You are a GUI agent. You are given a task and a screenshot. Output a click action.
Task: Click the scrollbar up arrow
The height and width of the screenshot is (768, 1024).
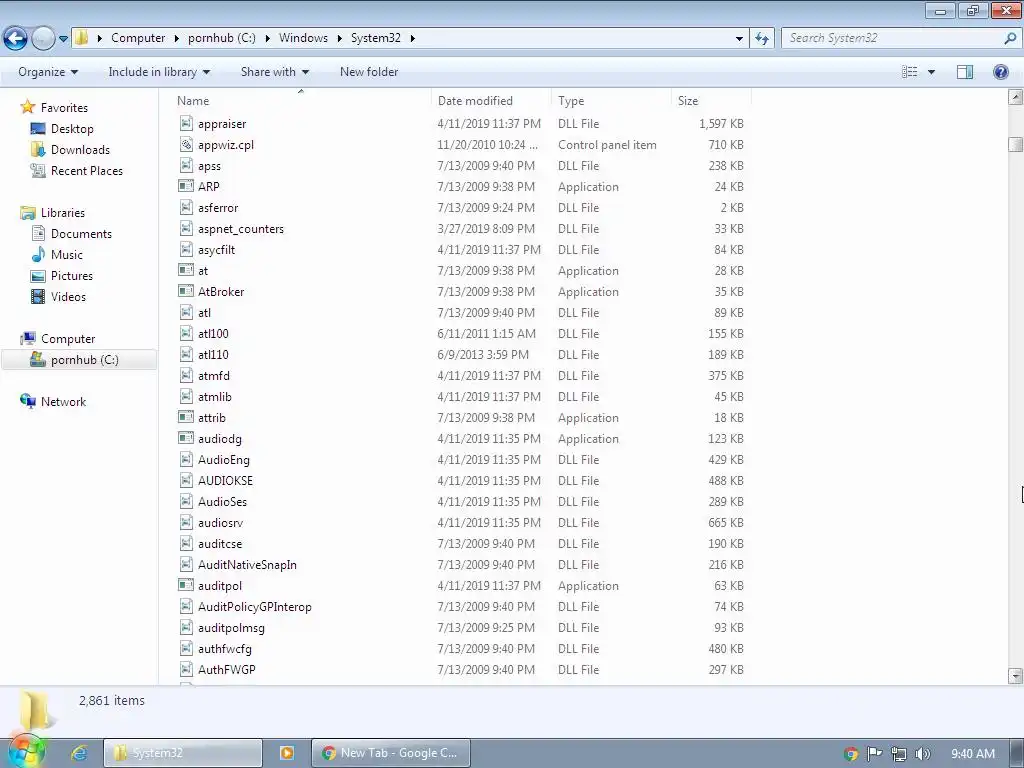(1016, 98)
